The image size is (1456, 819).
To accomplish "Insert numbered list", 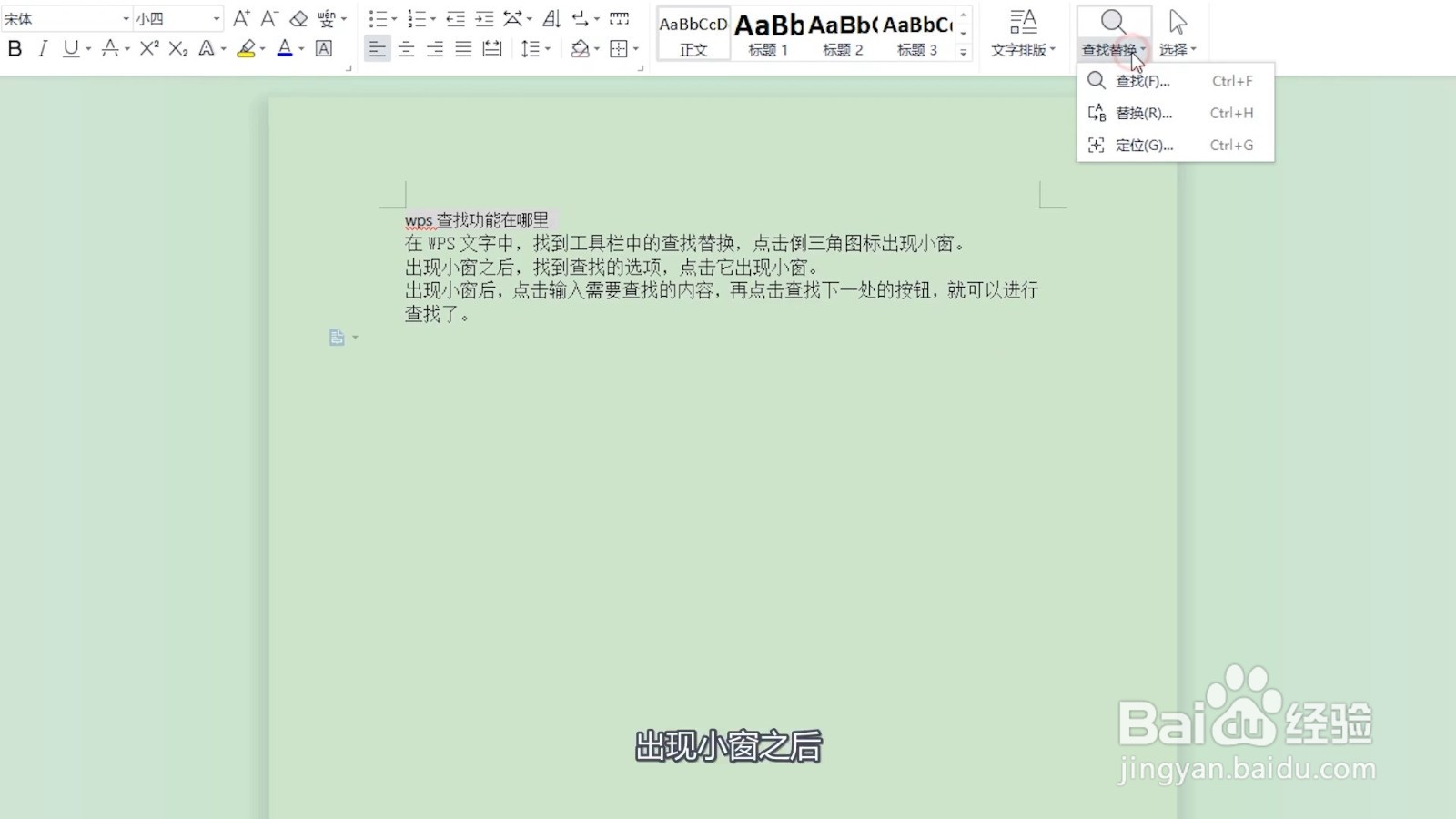I will point(417,18).
